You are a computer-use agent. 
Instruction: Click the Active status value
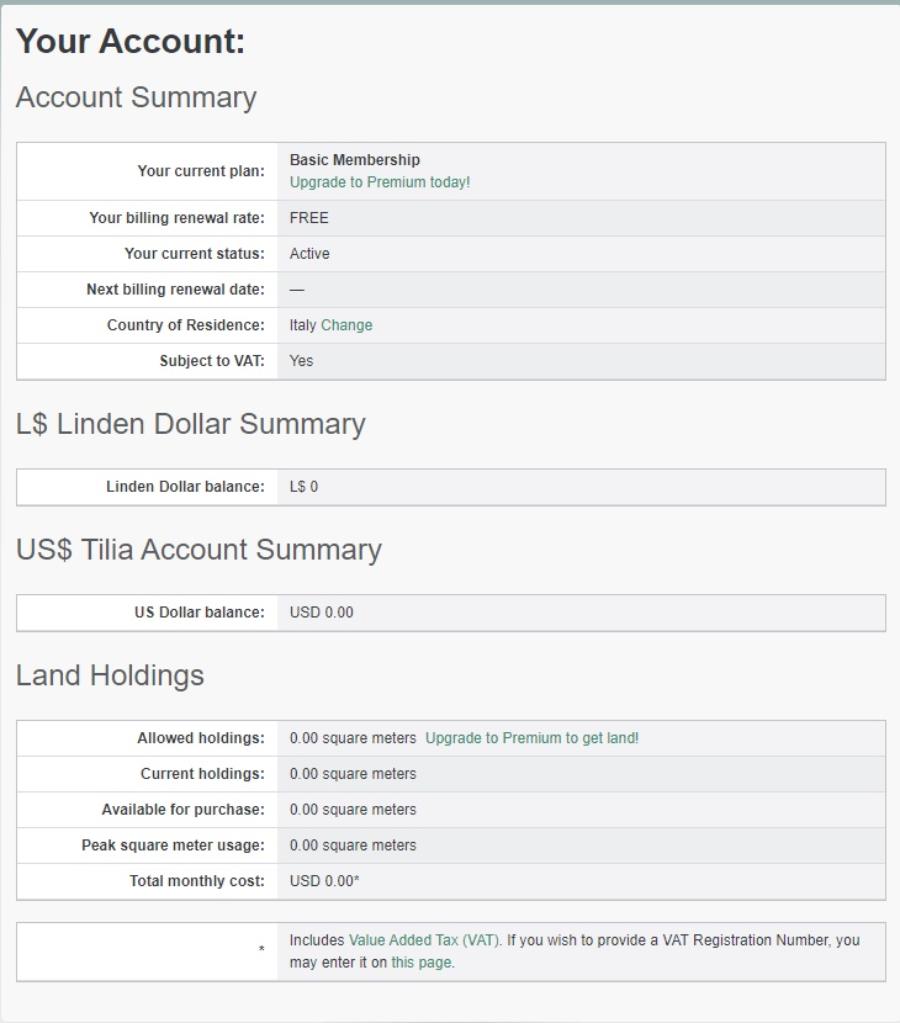tap(309, 254)
